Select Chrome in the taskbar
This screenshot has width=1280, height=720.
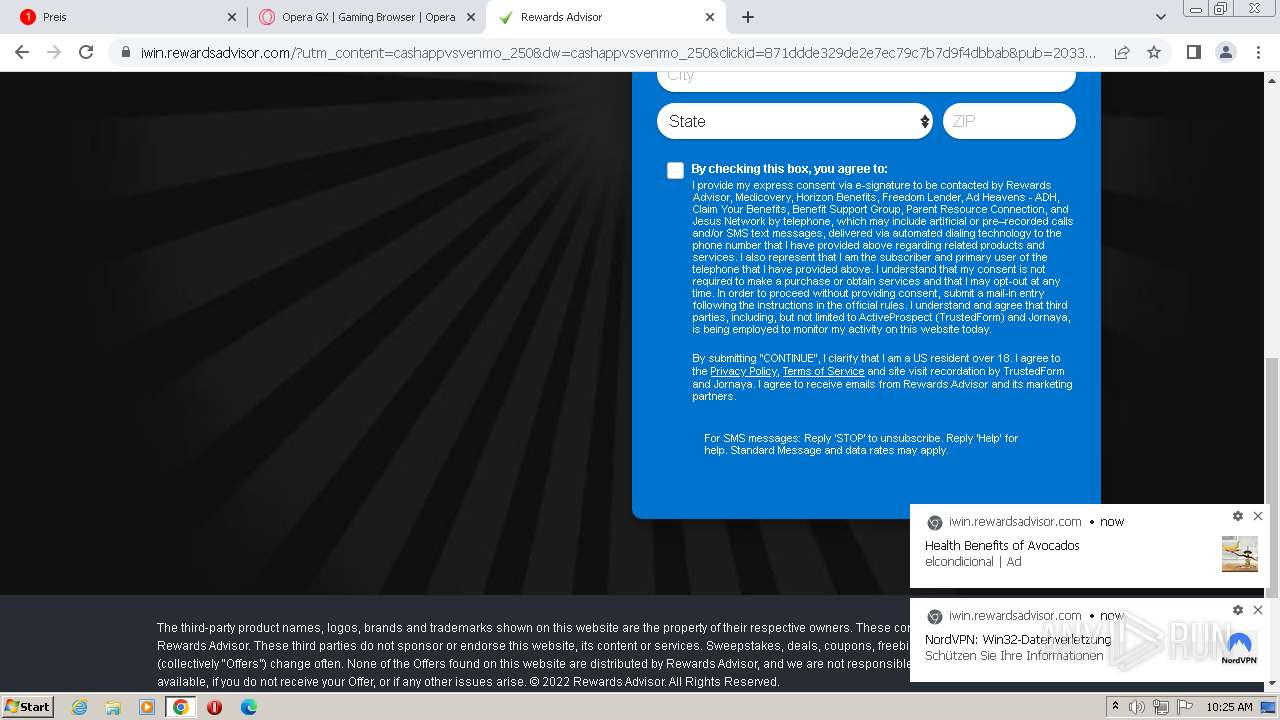point(181,707)
